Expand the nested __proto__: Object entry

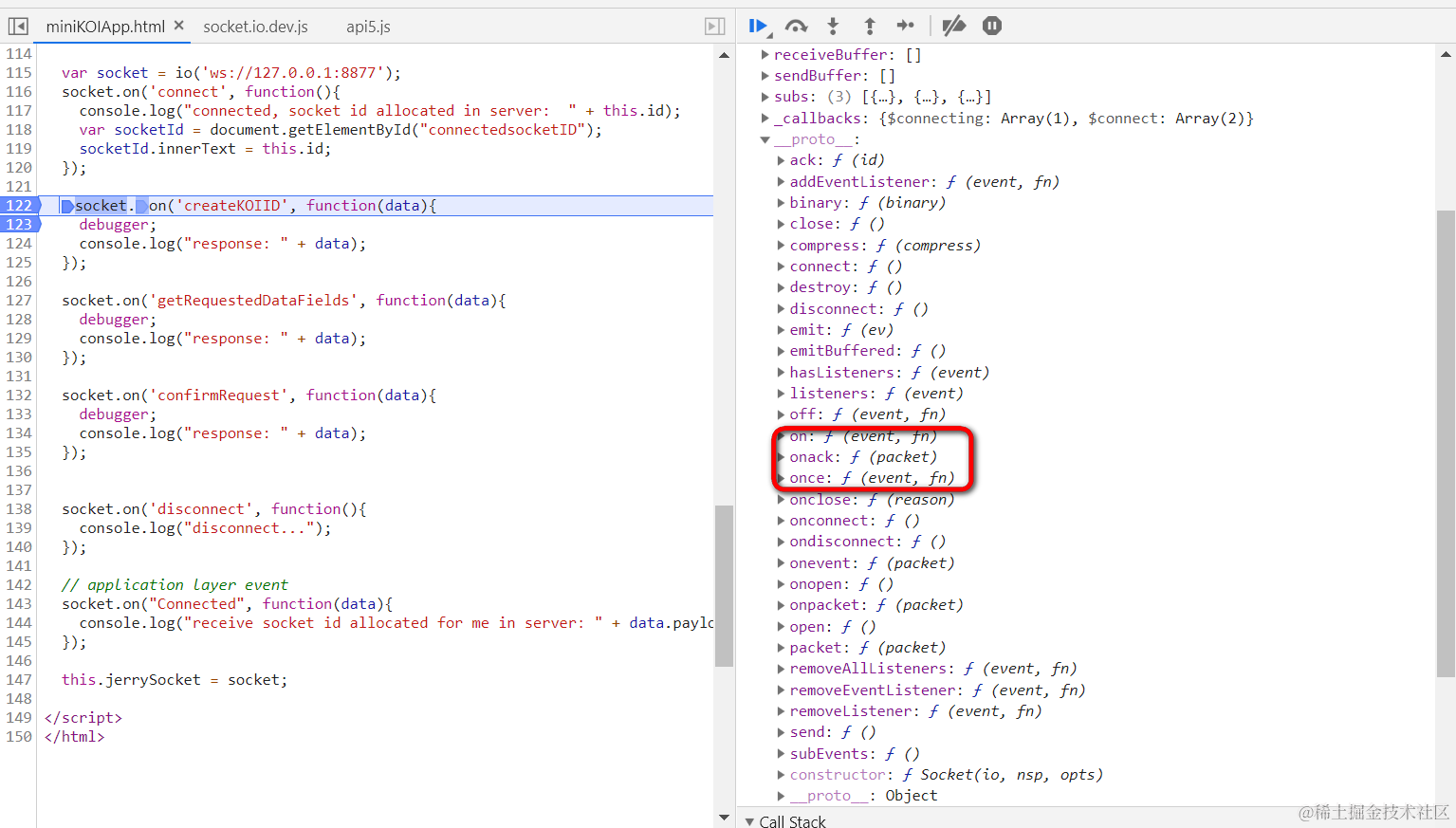point(781,796)
